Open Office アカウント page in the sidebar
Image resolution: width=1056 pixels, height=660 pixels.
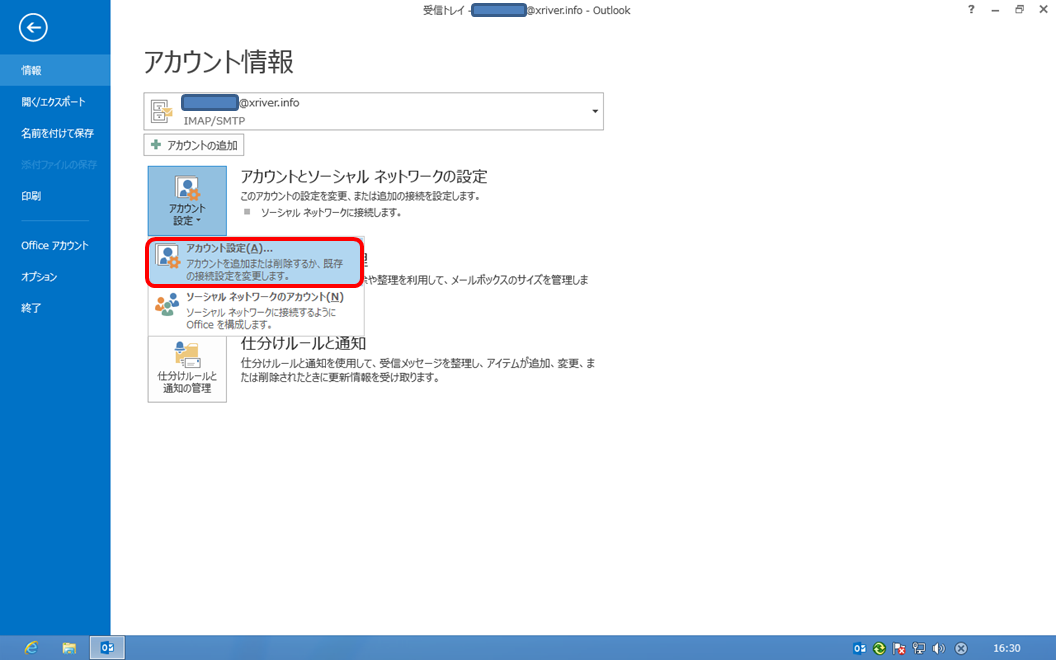coord(55,246)
